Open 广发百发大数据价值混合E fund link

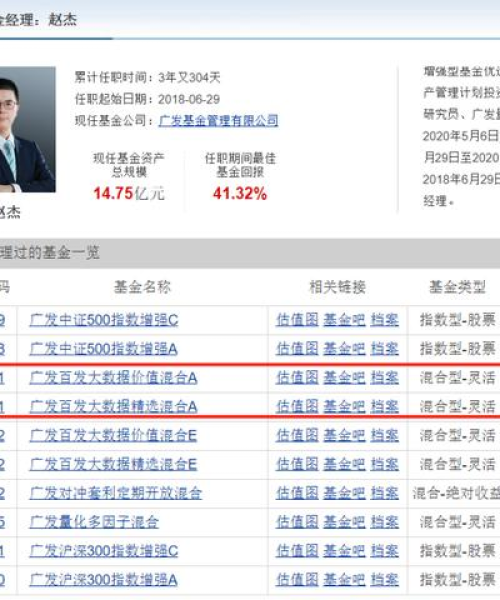pos(113,435)
